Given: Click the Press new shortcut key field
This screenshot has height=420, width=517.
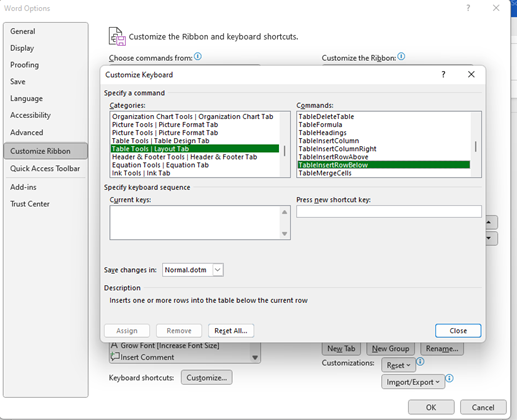Looking at the screenshot, I should point(389,212).
